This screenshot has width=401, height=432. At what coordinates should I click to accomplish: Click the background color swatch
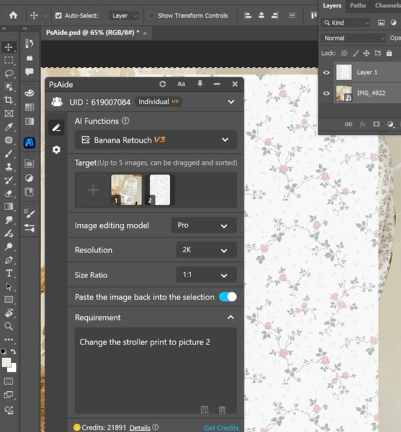click(14, 369)
